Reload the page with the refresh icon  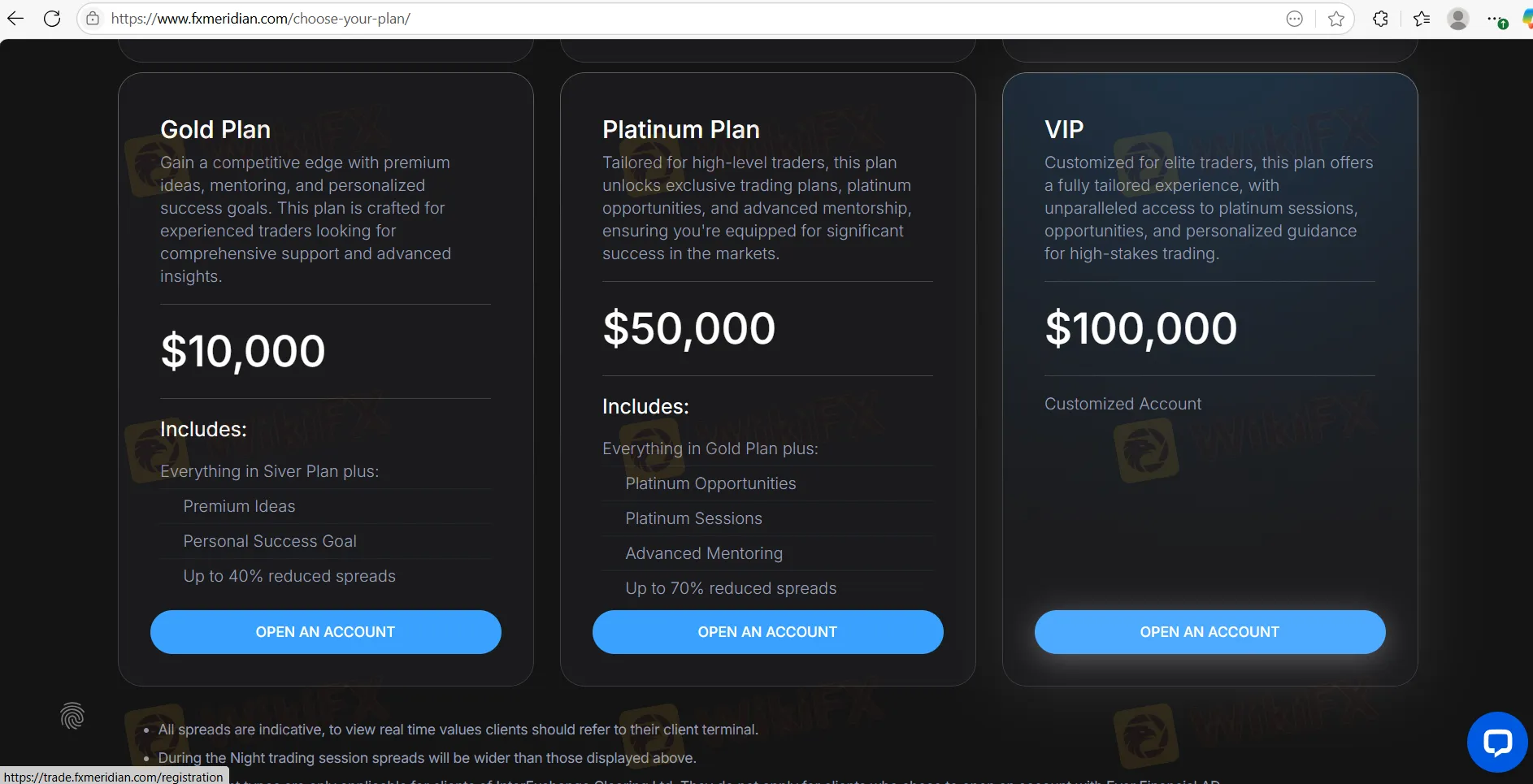pos(52,19)
